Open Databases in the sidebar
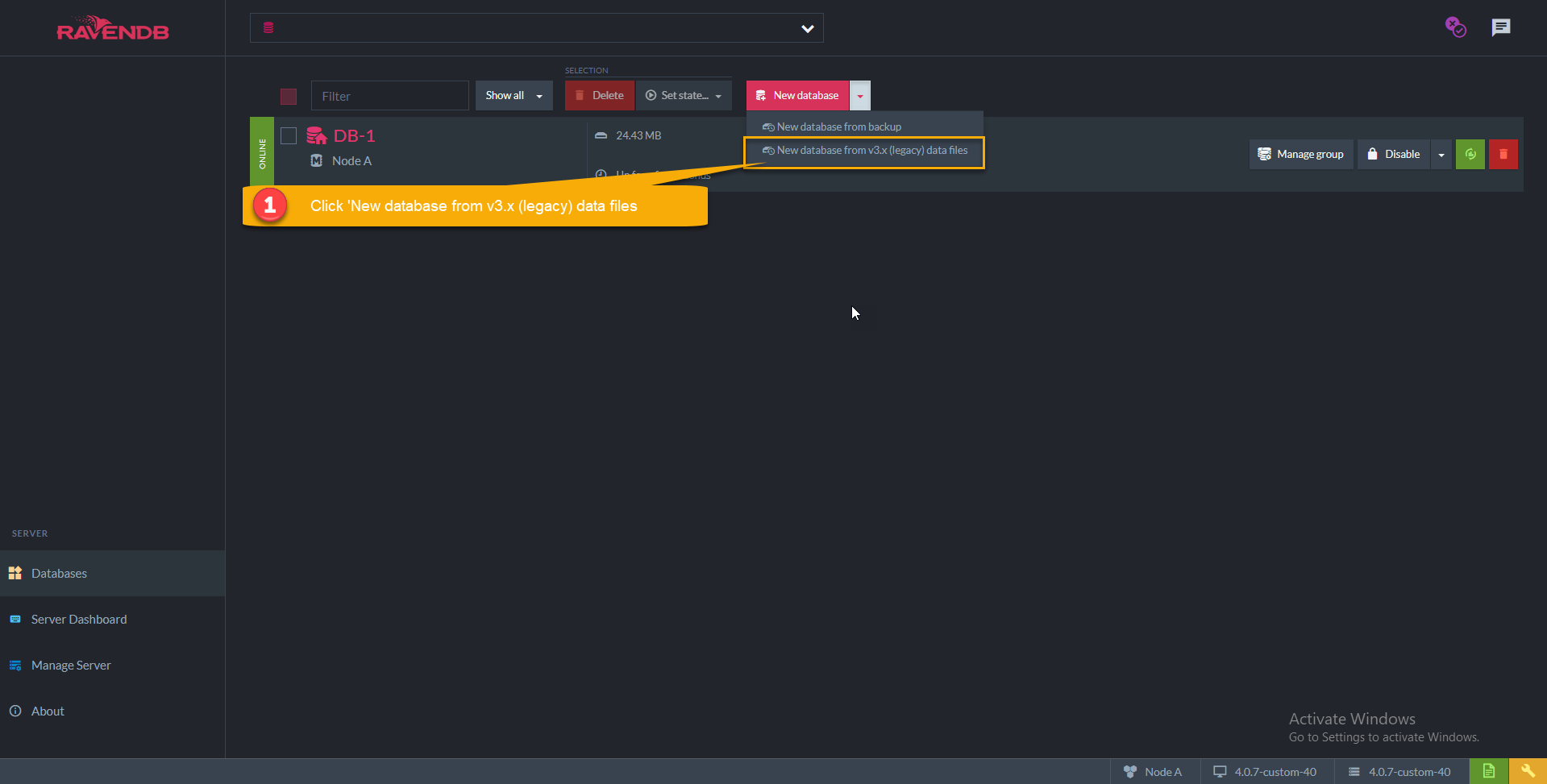 click(112, 574)
